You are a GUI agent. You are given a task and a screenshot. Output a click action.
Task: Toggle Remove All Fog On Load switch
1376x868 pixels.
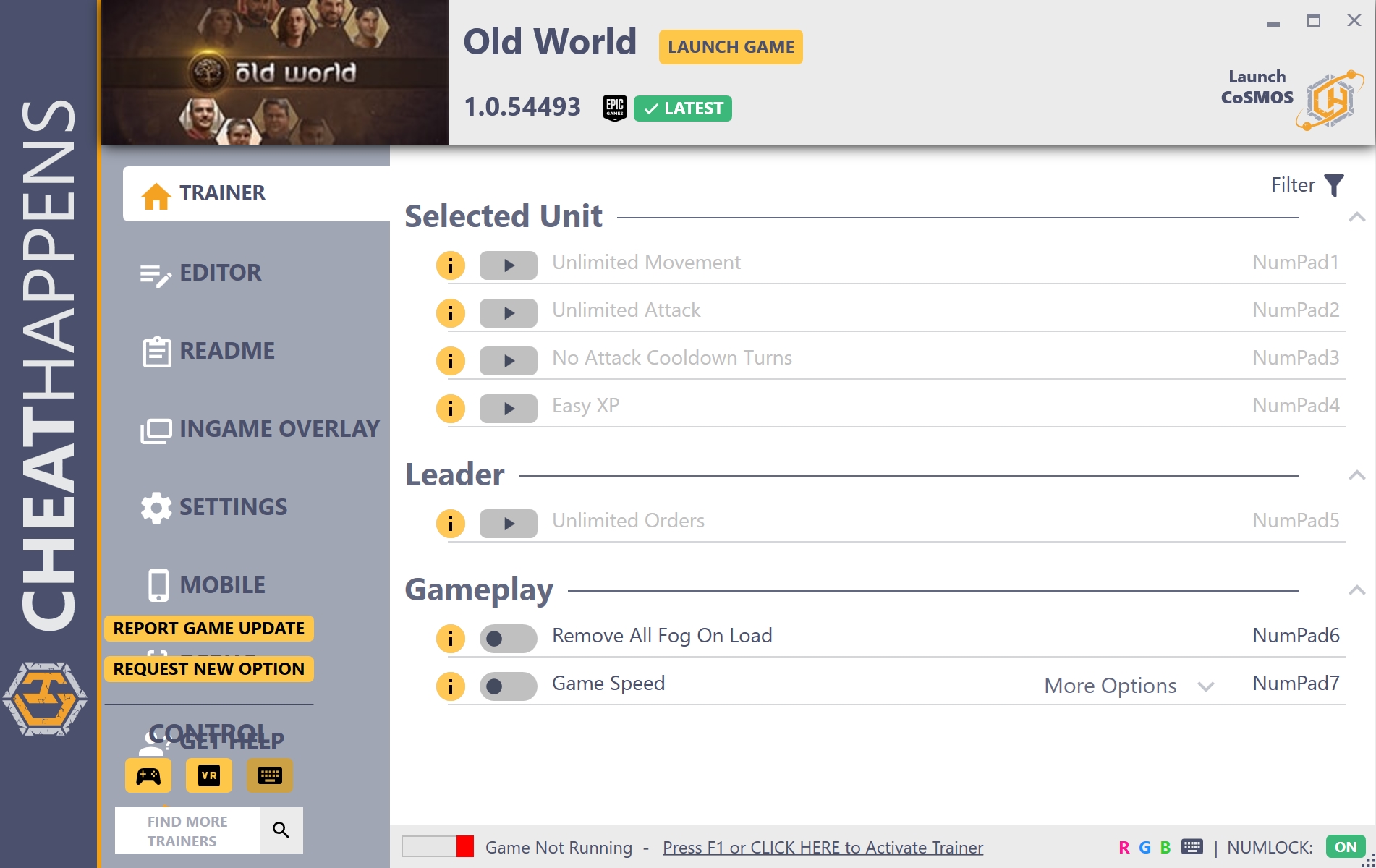pyautogui.click(x=509, y=639)
